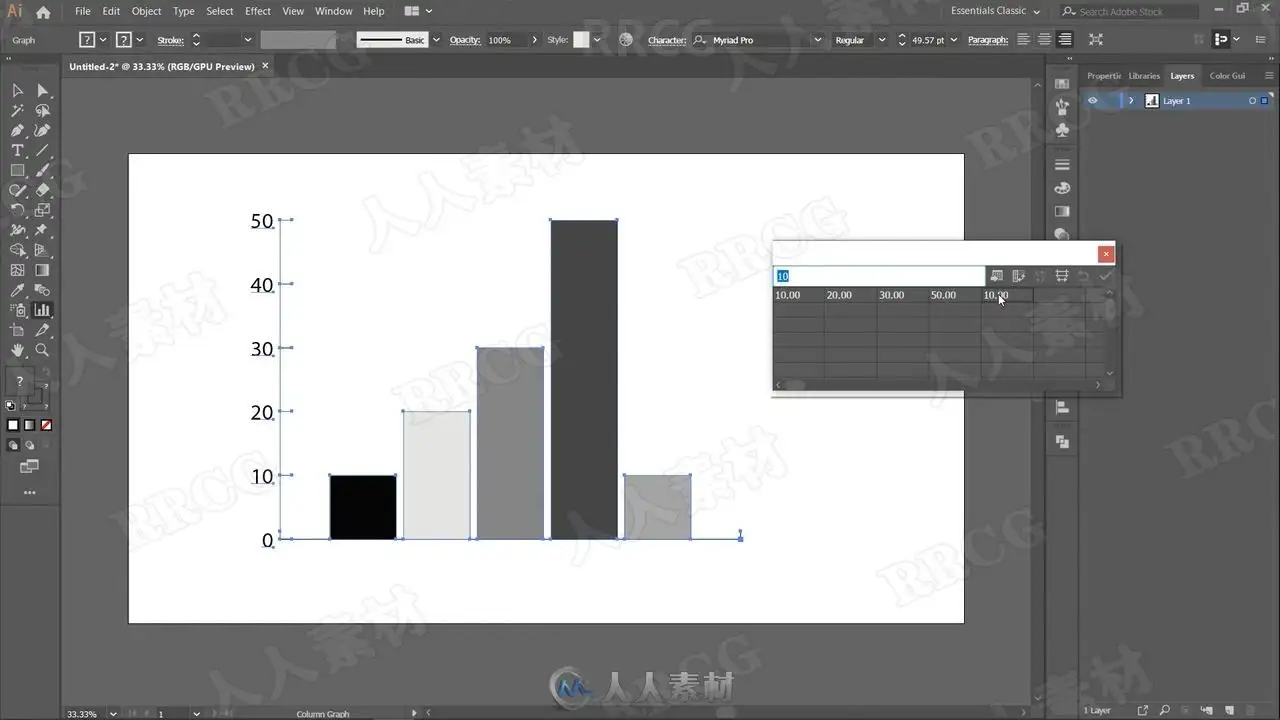Activate the Gradient tool
1280x720 pixels.
point(42,270)
